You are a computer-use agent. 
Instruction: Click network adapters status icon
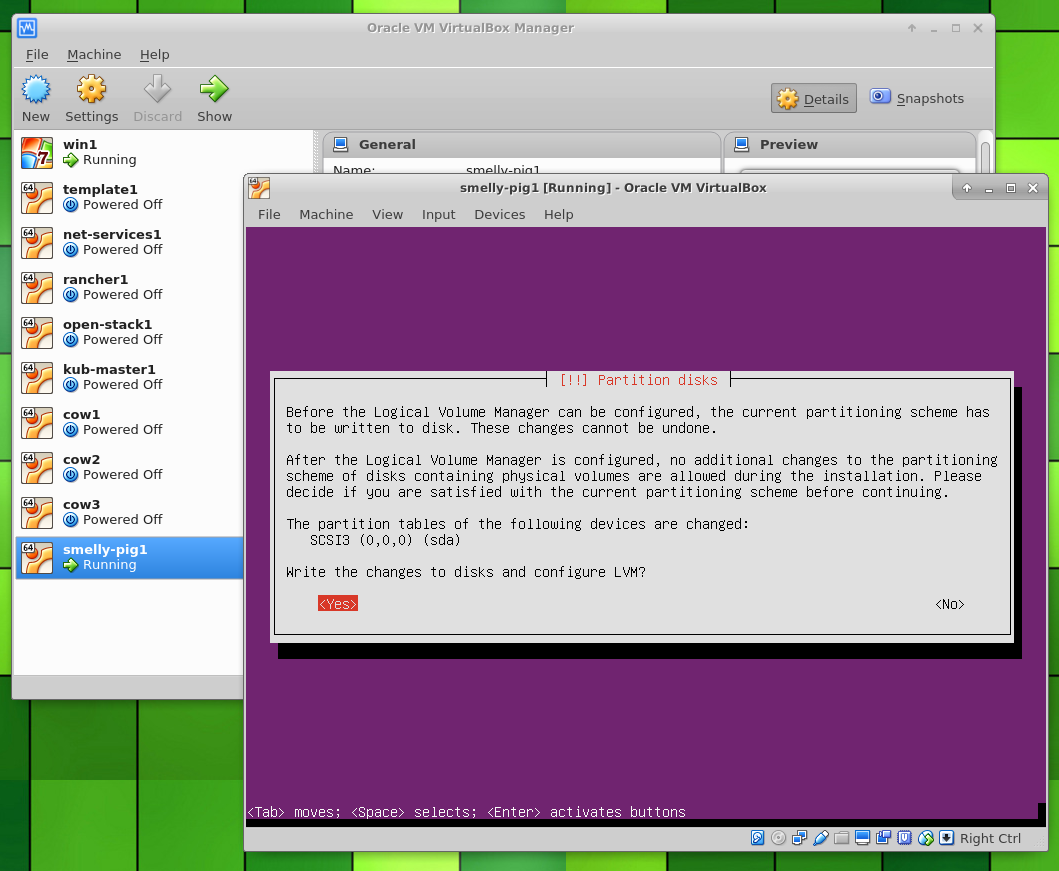click(x=799, y=838)
